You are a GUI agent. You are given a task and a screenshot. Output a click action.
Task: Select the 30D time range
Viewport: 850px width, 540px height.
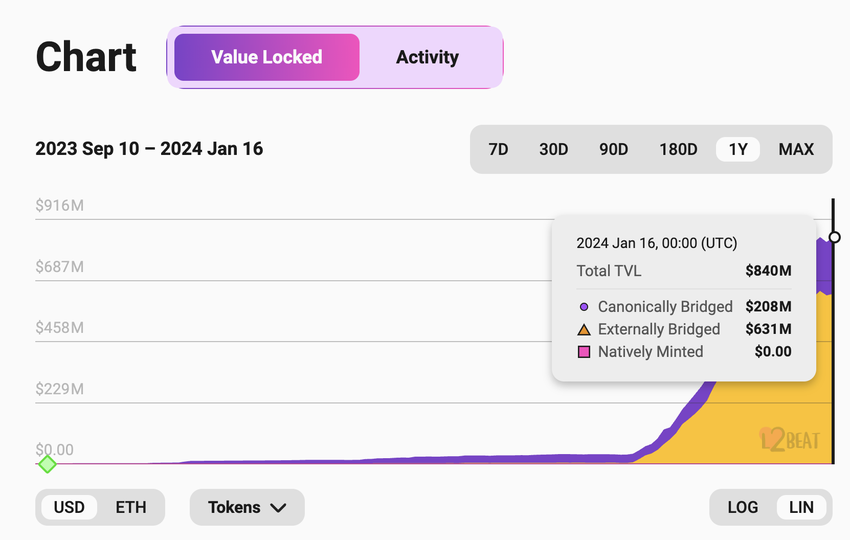coord(553,149)
